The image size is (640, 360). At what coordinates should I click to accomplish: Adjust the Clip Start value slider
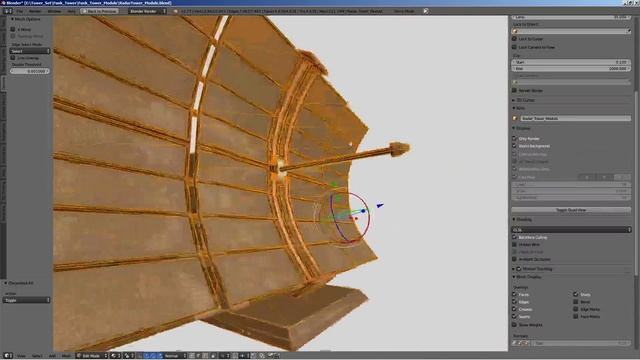(571, 62)
